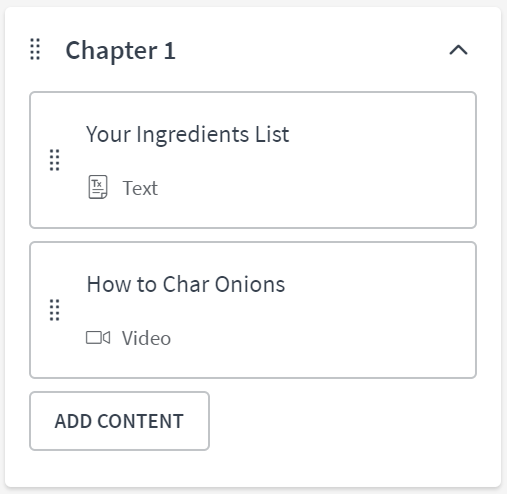This screenshot has height=494, width=507.
Task: Click the Video label under How to Char Onions
Action: click(x=146, y=338)
